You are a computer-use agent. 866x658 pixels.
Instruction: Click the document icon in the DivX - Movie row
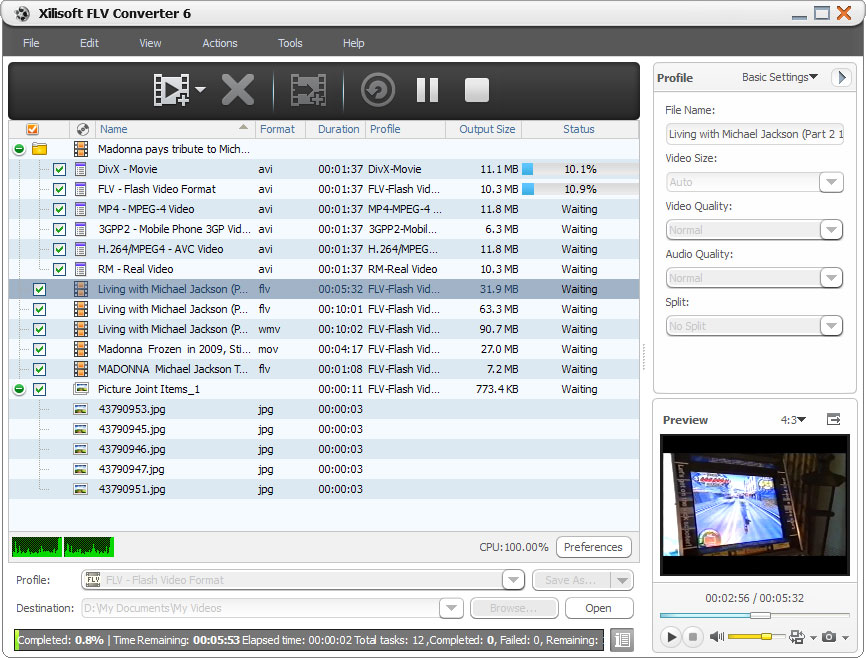81,169
